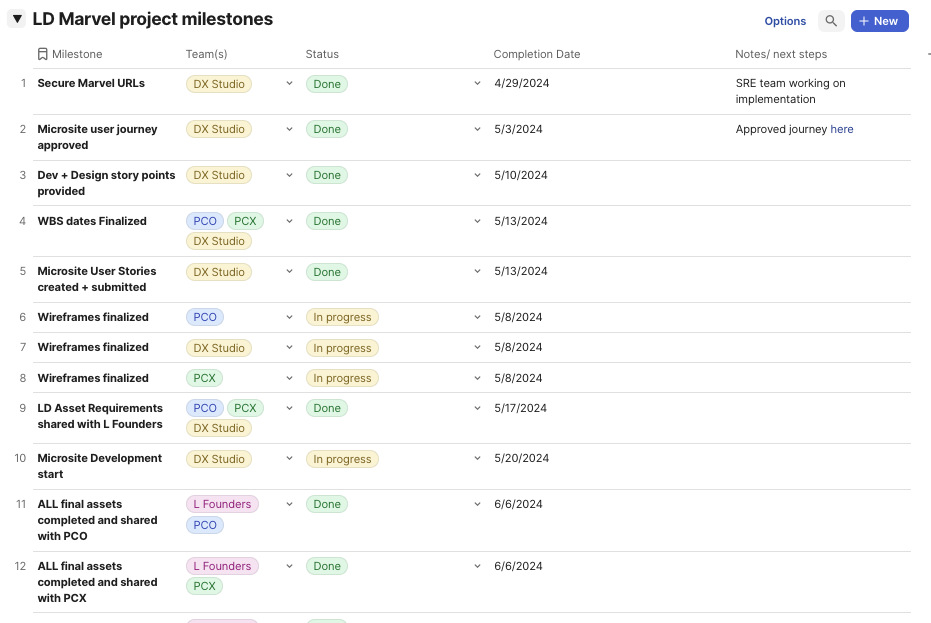Select 'LD Asset Requirements shared with L Founders'
Screen dimensions: 931x623
[x=100, y=416]
